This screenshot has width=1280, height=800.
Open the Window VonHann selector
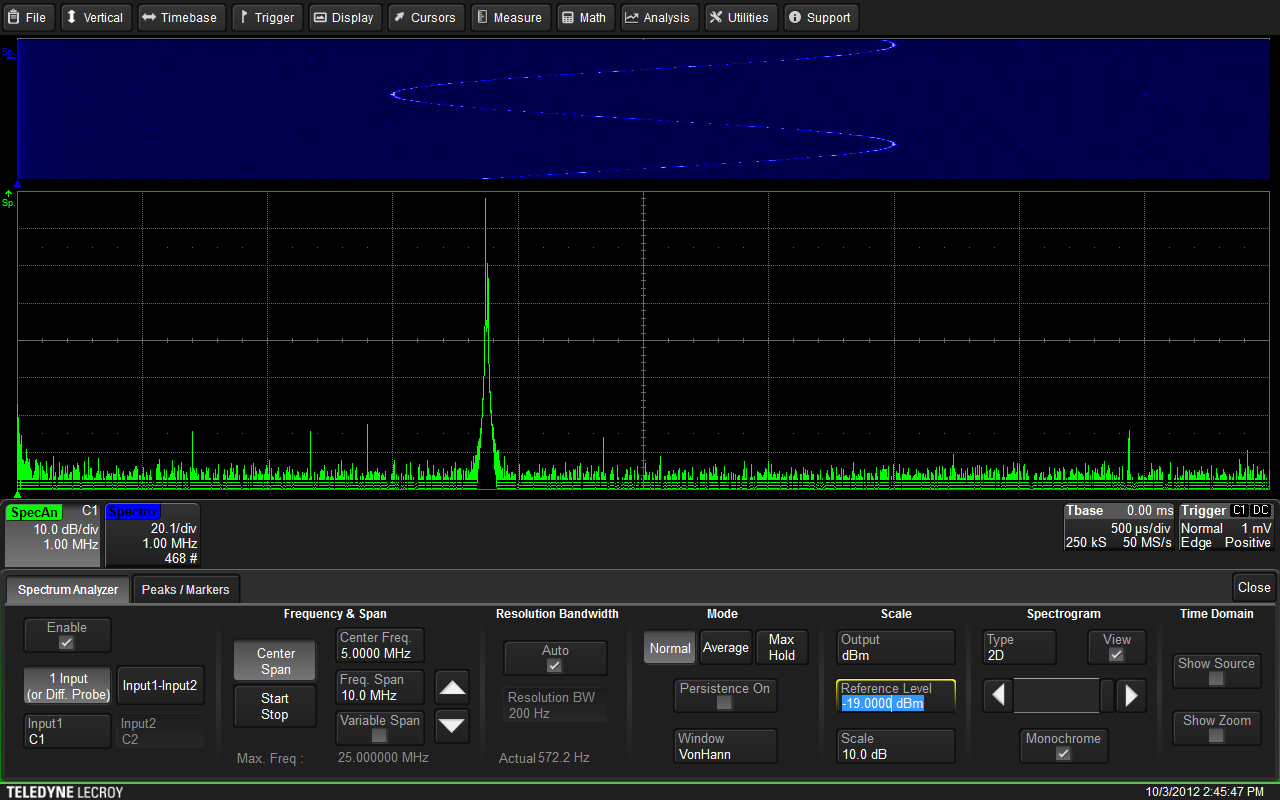coord(725,746)
